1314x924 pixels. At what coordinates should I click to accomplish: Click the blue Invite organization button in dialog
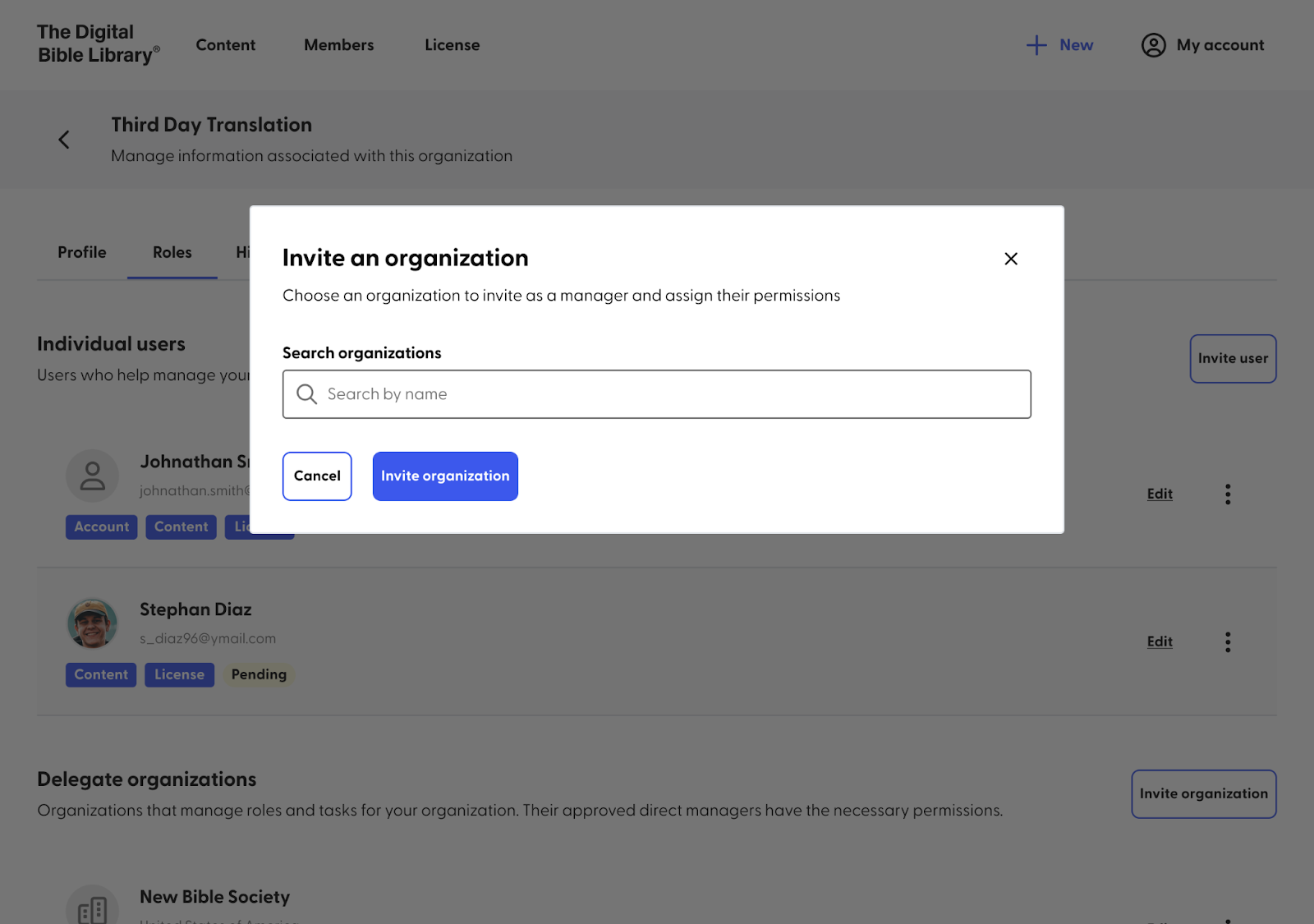[x=445, y=476]
